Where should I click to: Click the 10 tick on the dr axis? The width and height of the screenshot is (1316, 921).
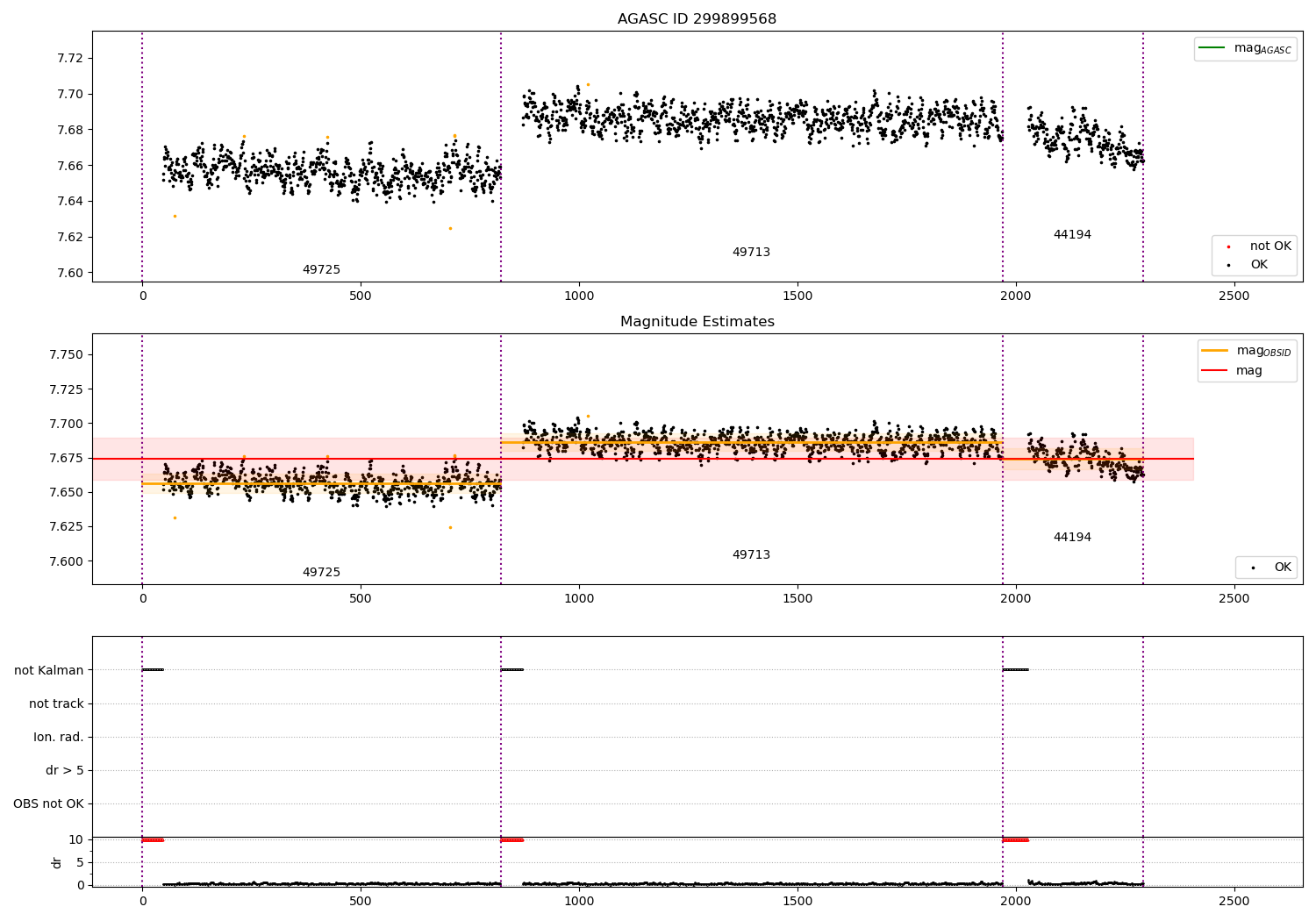pyautogui.click(x=76, y=839)
